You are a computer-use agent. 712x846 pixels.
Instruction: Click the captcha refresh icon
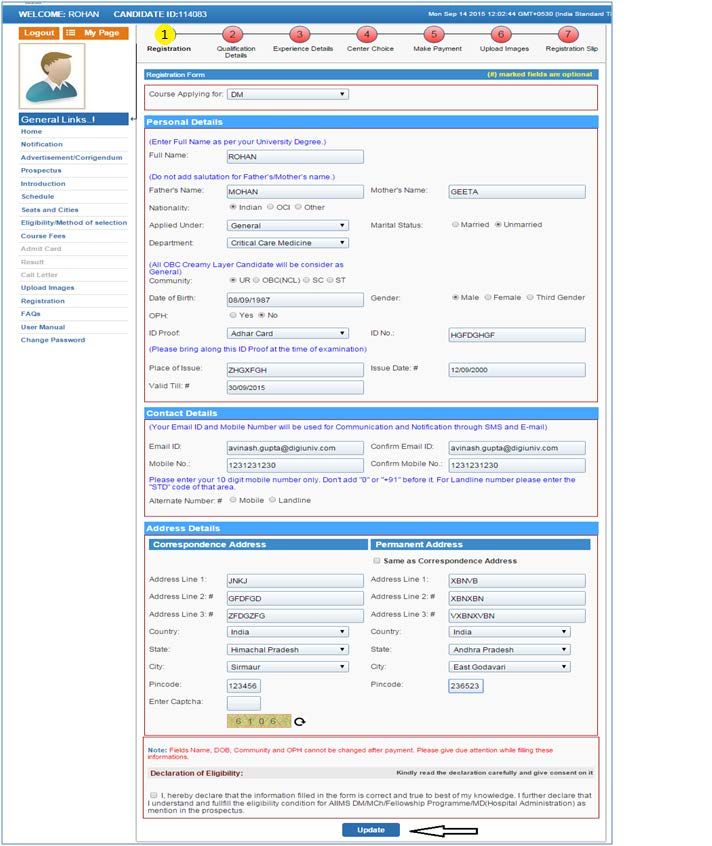299,721
